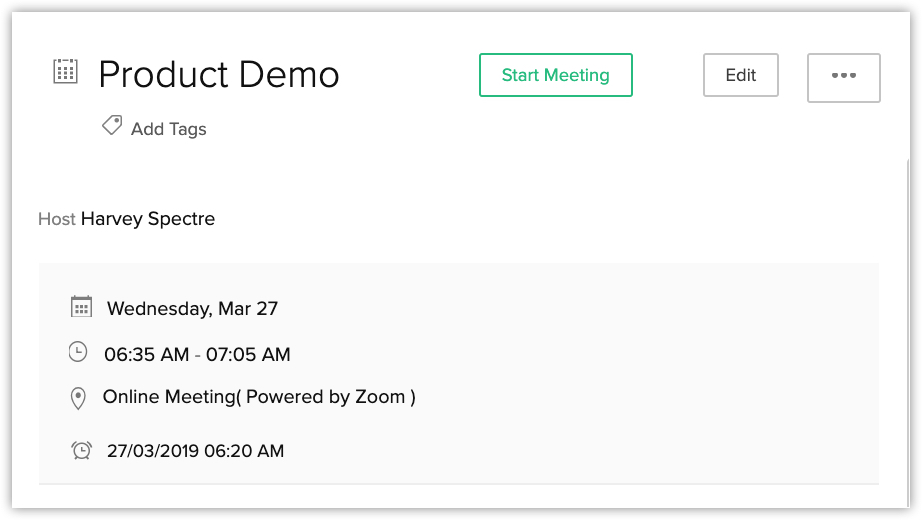Click the calendar icon beside Product Demo title
Image resolution: width=922 pixels, height=520 pixels.
click(x=65, y=71)
